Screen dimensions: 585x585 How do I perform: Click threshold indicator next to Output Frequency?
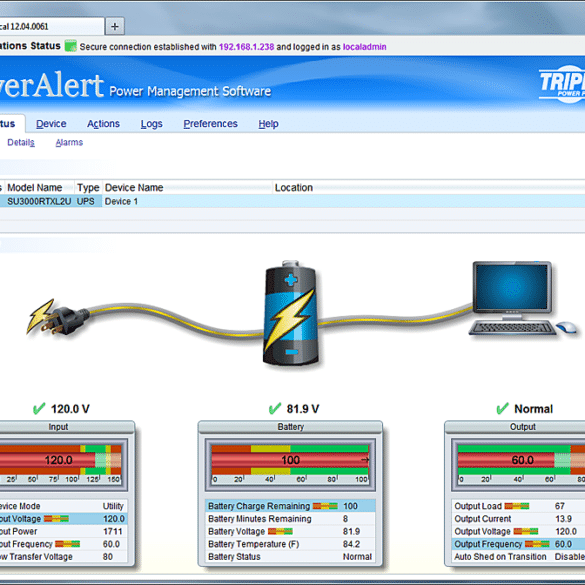click(x=537, y=544)
